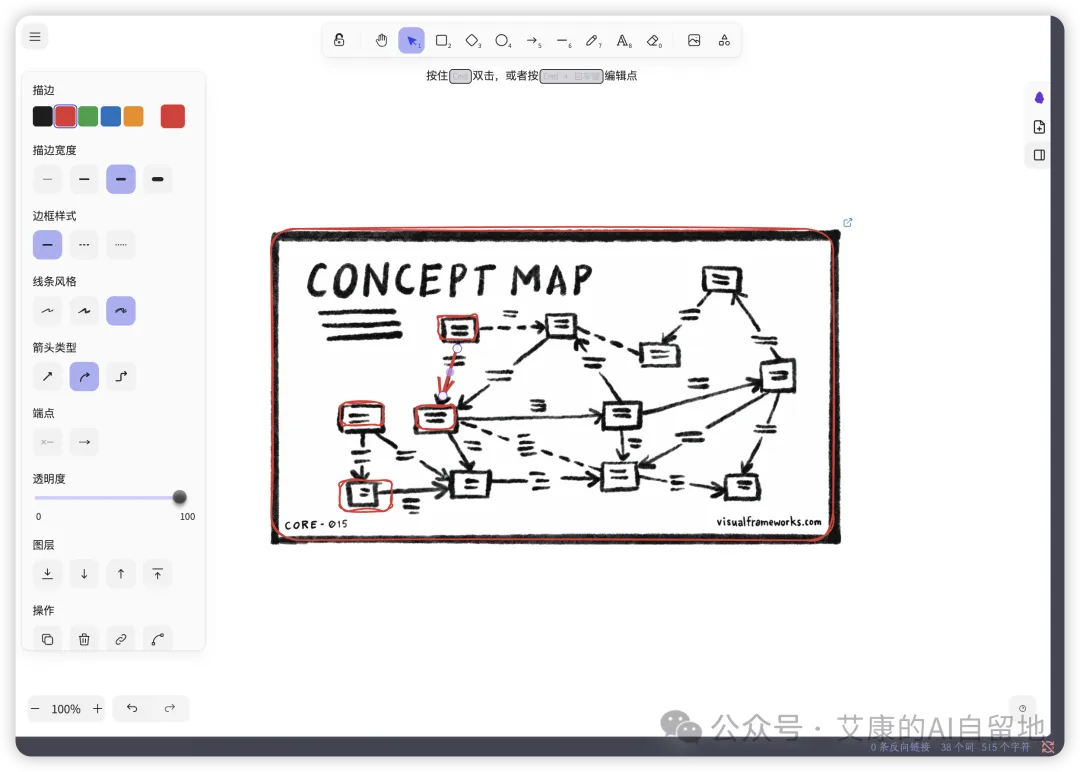Open the insert image tool
This screenshot has width=1080, height=772.
tap(694, 41)
